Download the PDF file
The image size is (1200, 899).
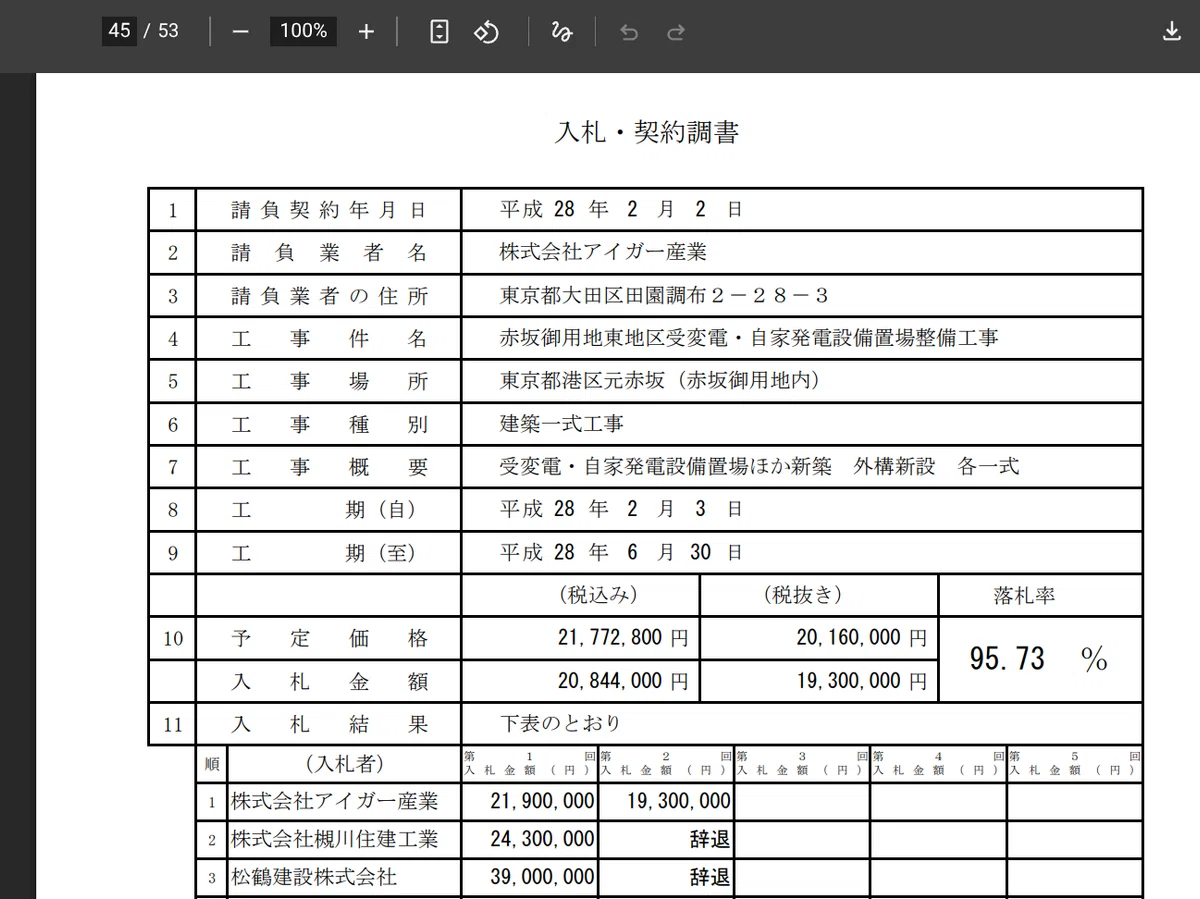(1172, 31)
